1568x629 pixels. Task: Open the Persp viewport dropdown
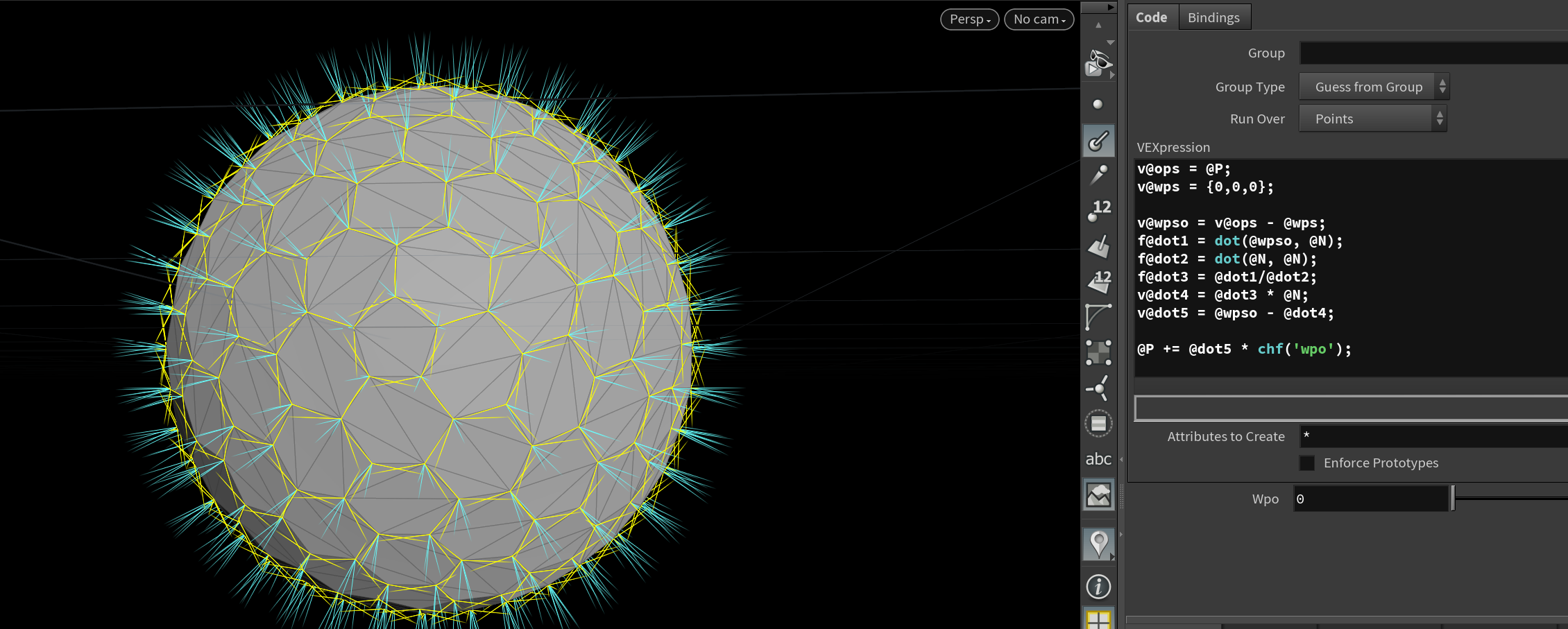click(x=969, y=19)
